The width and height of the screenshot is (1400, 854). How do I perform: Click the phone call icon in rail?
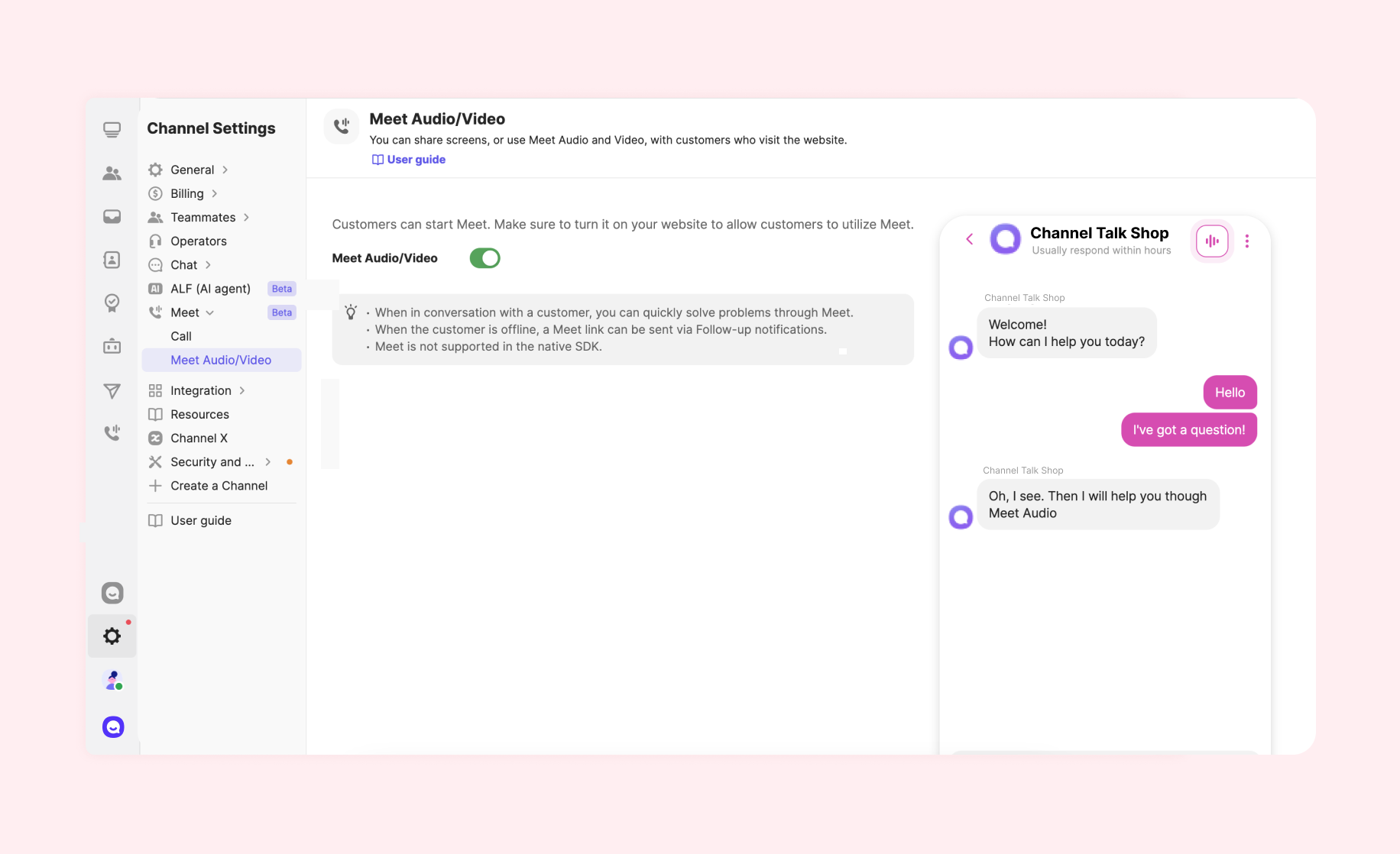pos(112,433)
